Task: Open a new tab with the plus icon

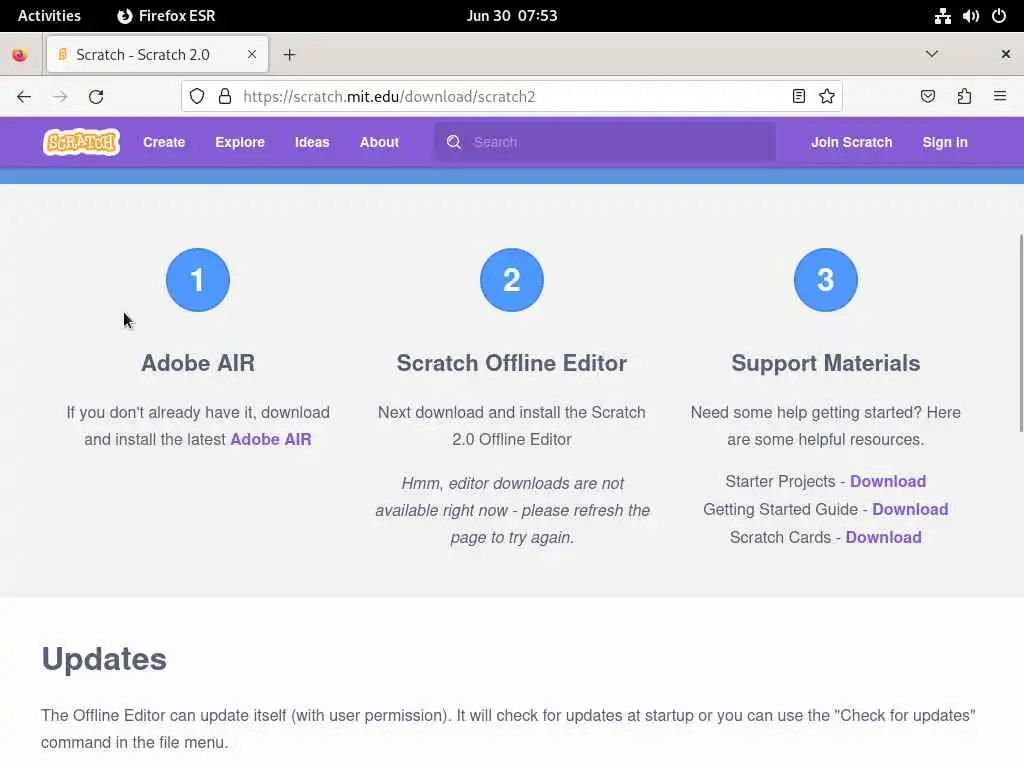Action: click(289, 55)
